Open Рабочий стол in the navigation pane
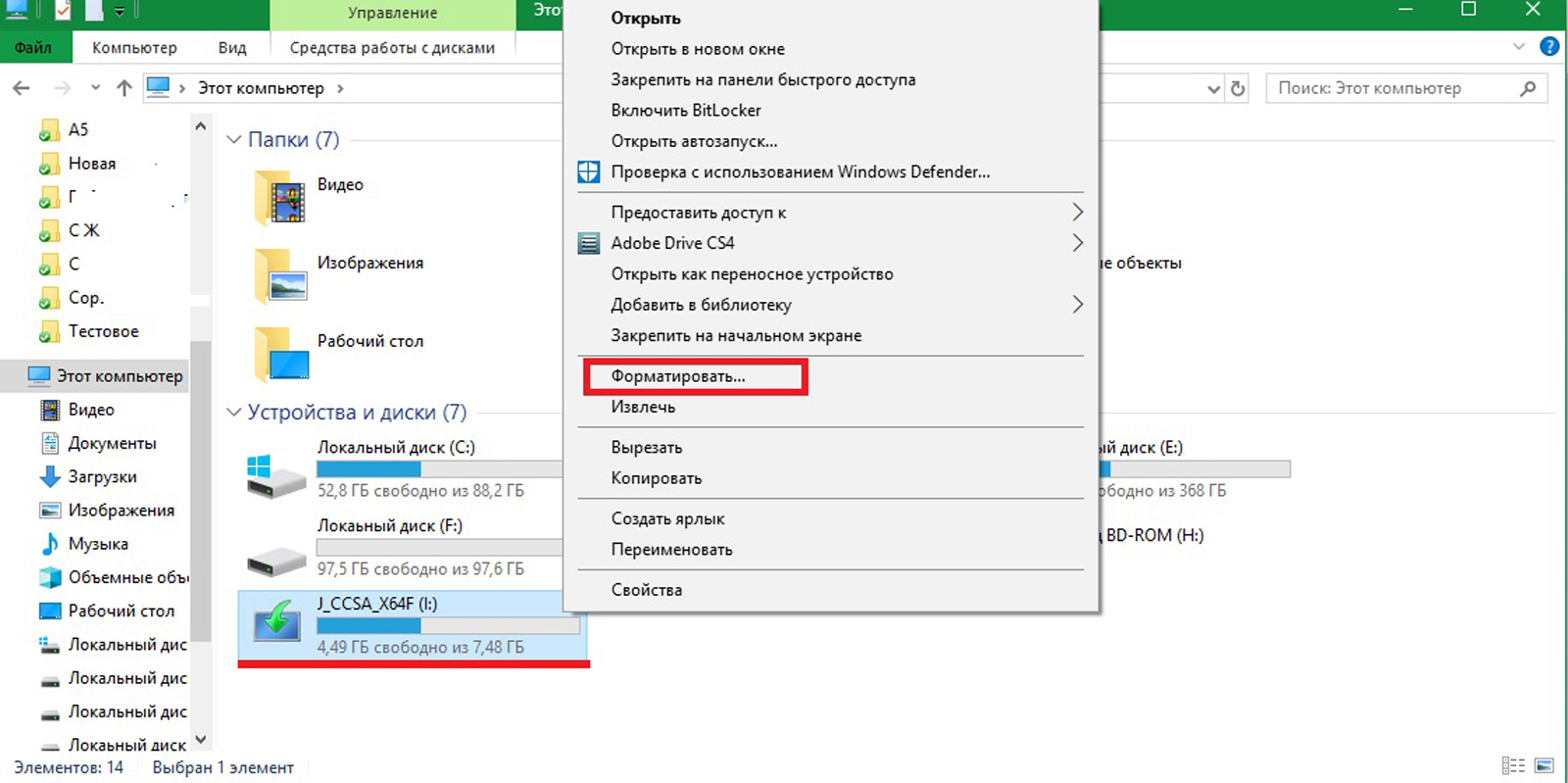 coord(121,611)
